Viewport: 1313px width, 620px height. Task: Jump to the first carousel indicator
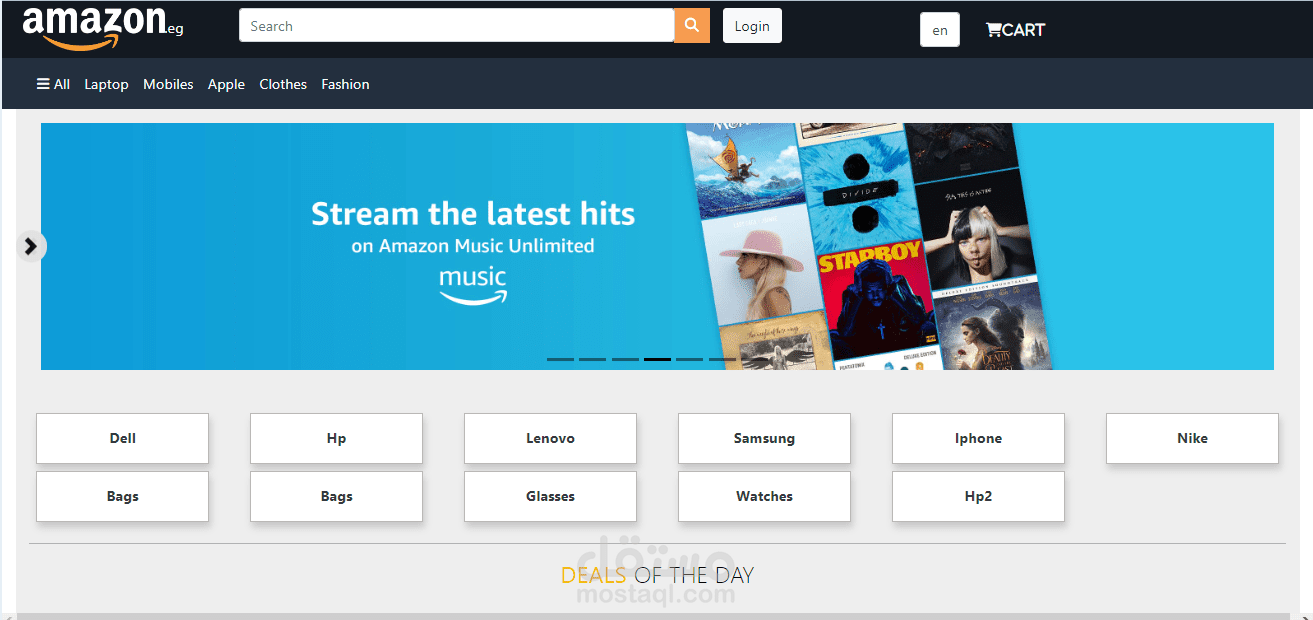tap(560, 358)
